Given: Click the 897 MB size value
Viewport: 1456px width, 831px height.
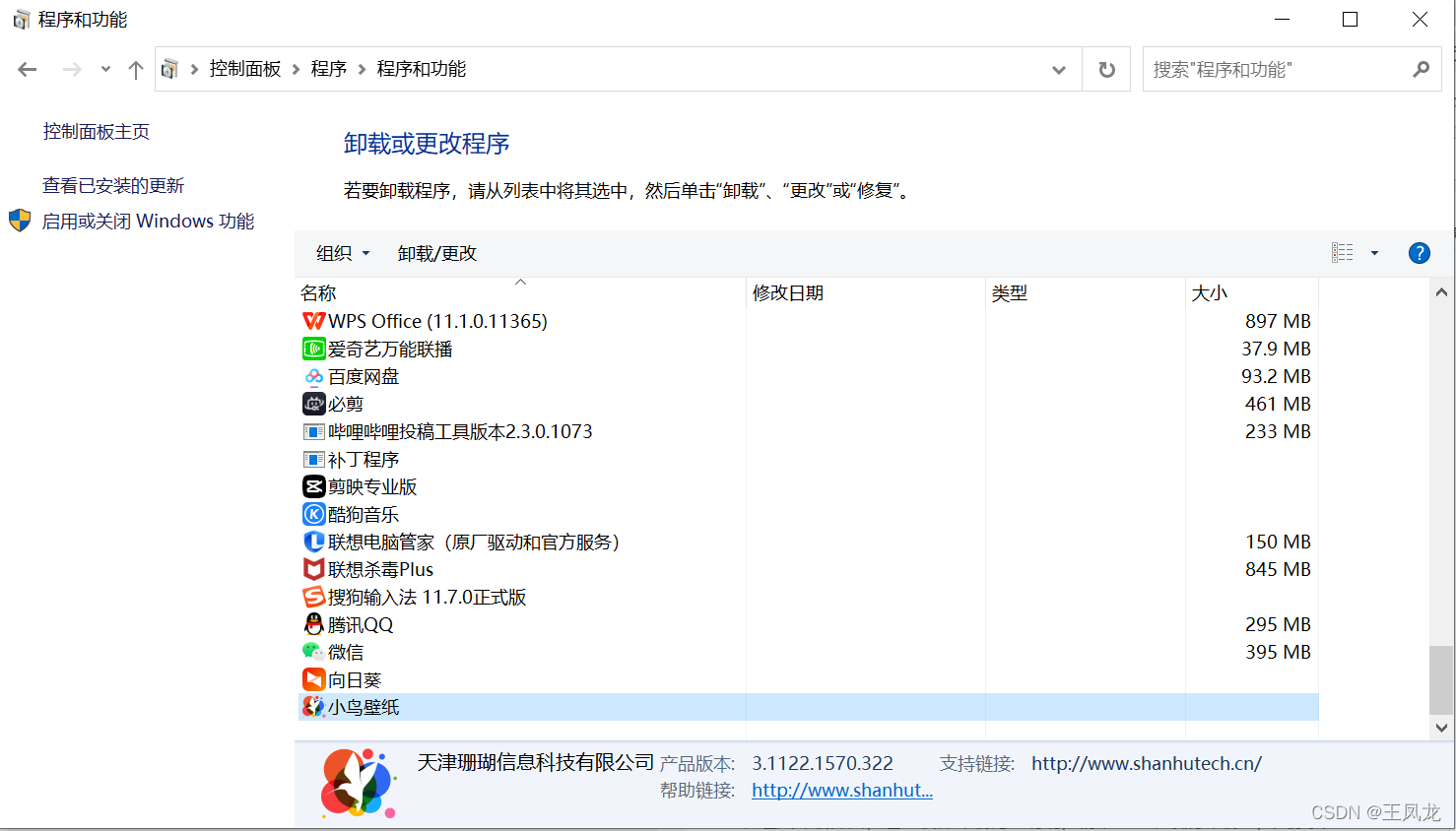Looking at the screenshot, I should 1278,321.
